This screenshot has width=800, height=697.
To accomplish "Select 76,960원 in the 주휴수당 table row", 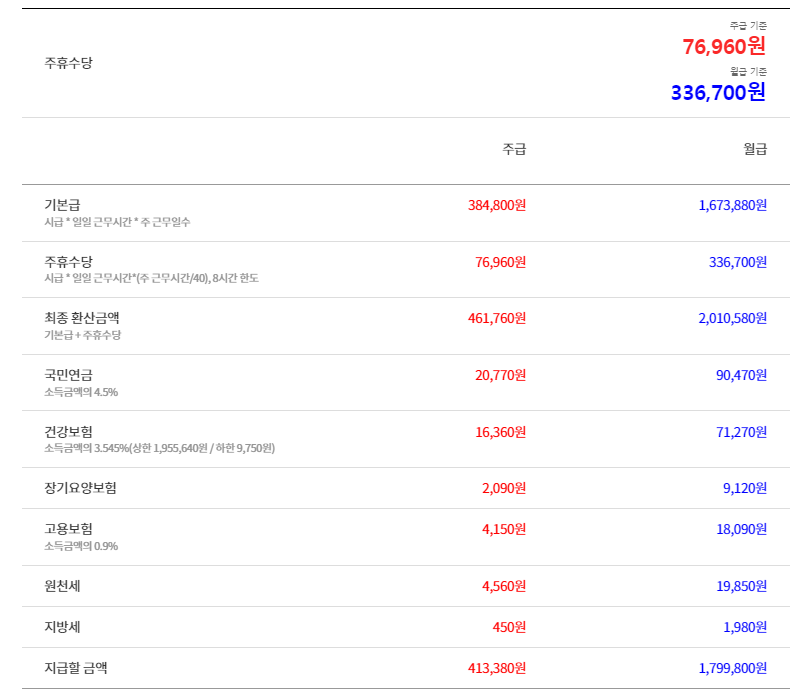I will point(501,262).
